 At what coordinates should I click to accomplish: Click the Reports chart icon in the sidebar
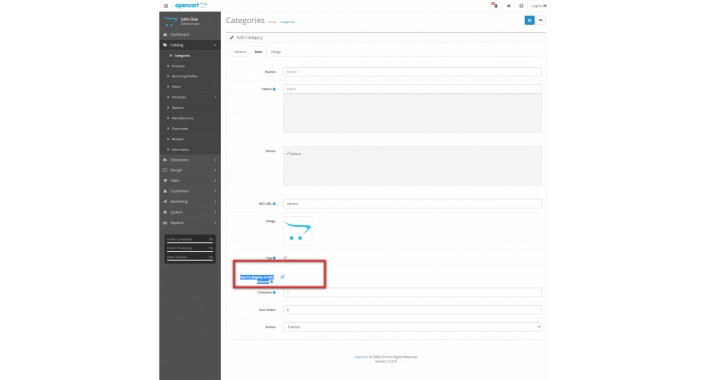165,223
